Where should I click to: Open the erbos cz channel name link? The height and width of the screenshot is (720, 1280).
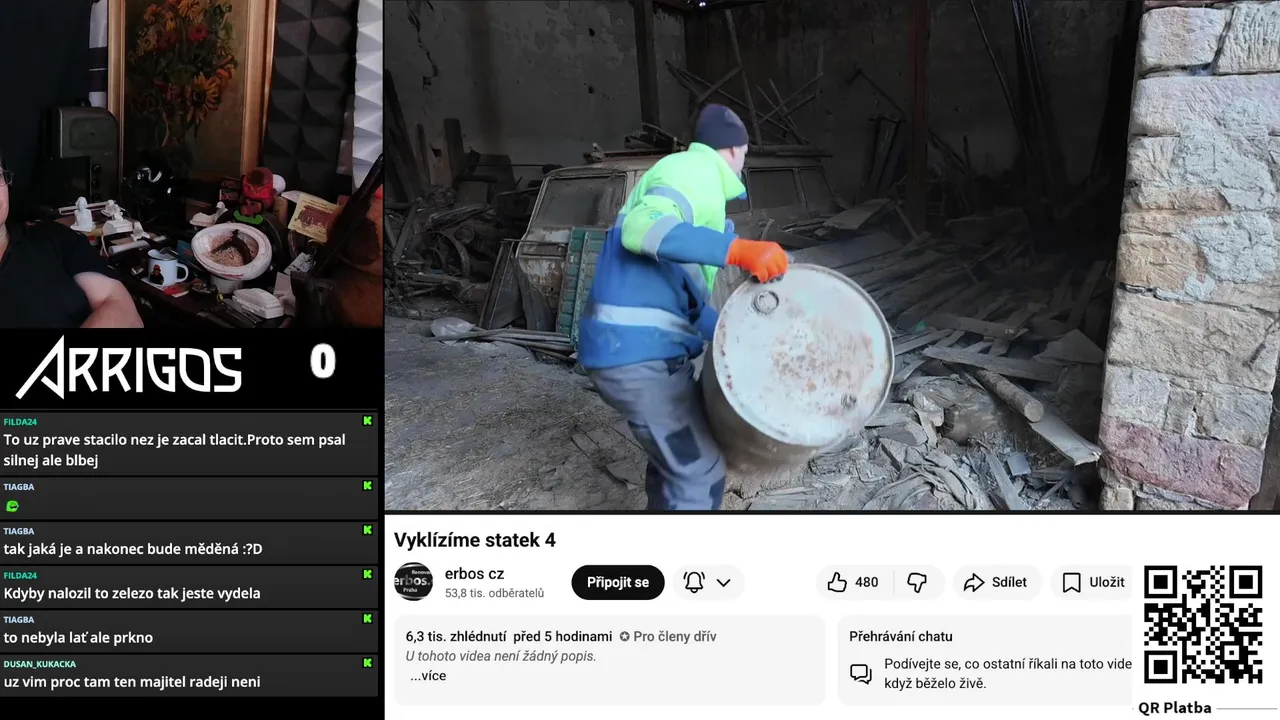(474, 573)
